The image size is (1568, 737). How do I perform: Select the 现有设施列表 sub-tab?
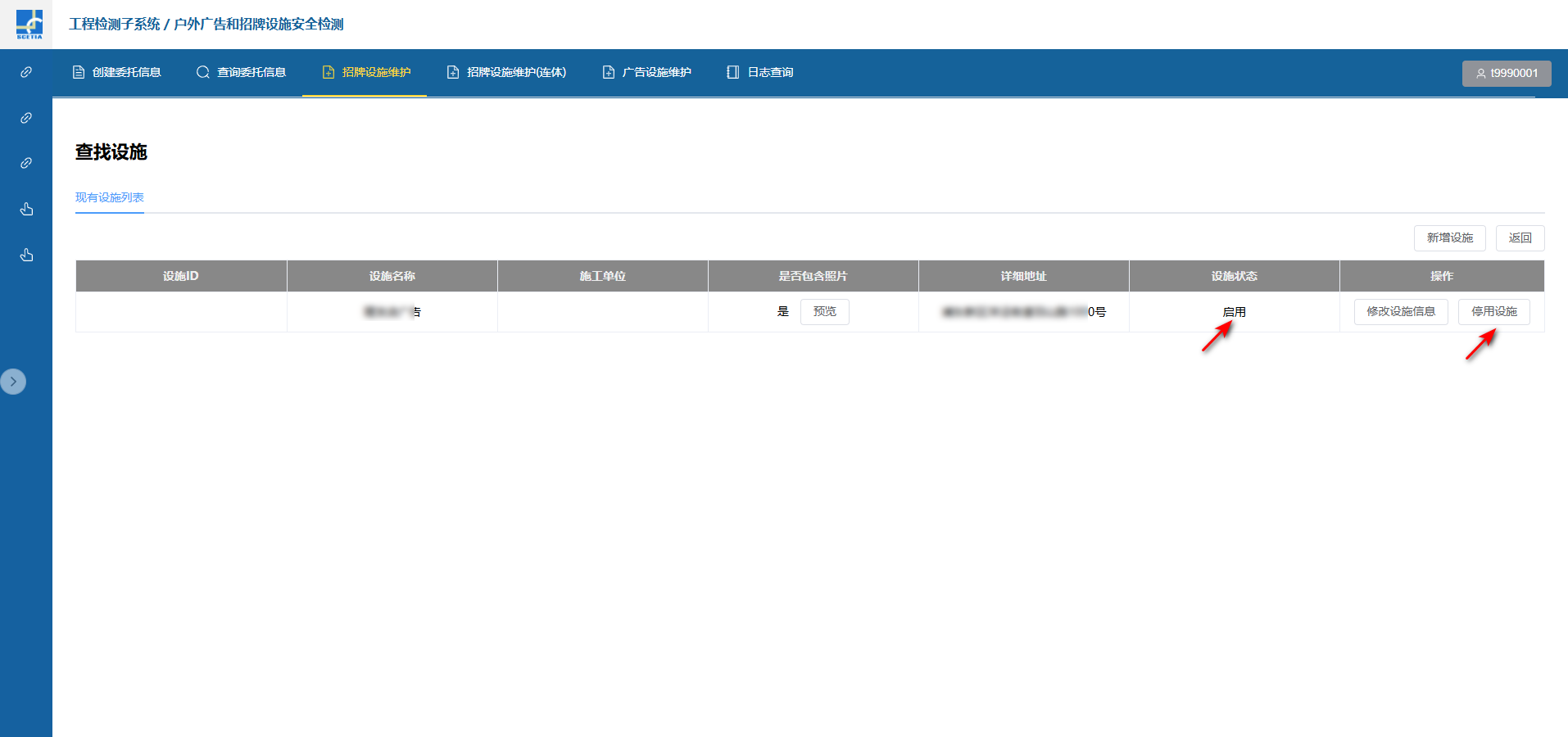click(110, 197)
